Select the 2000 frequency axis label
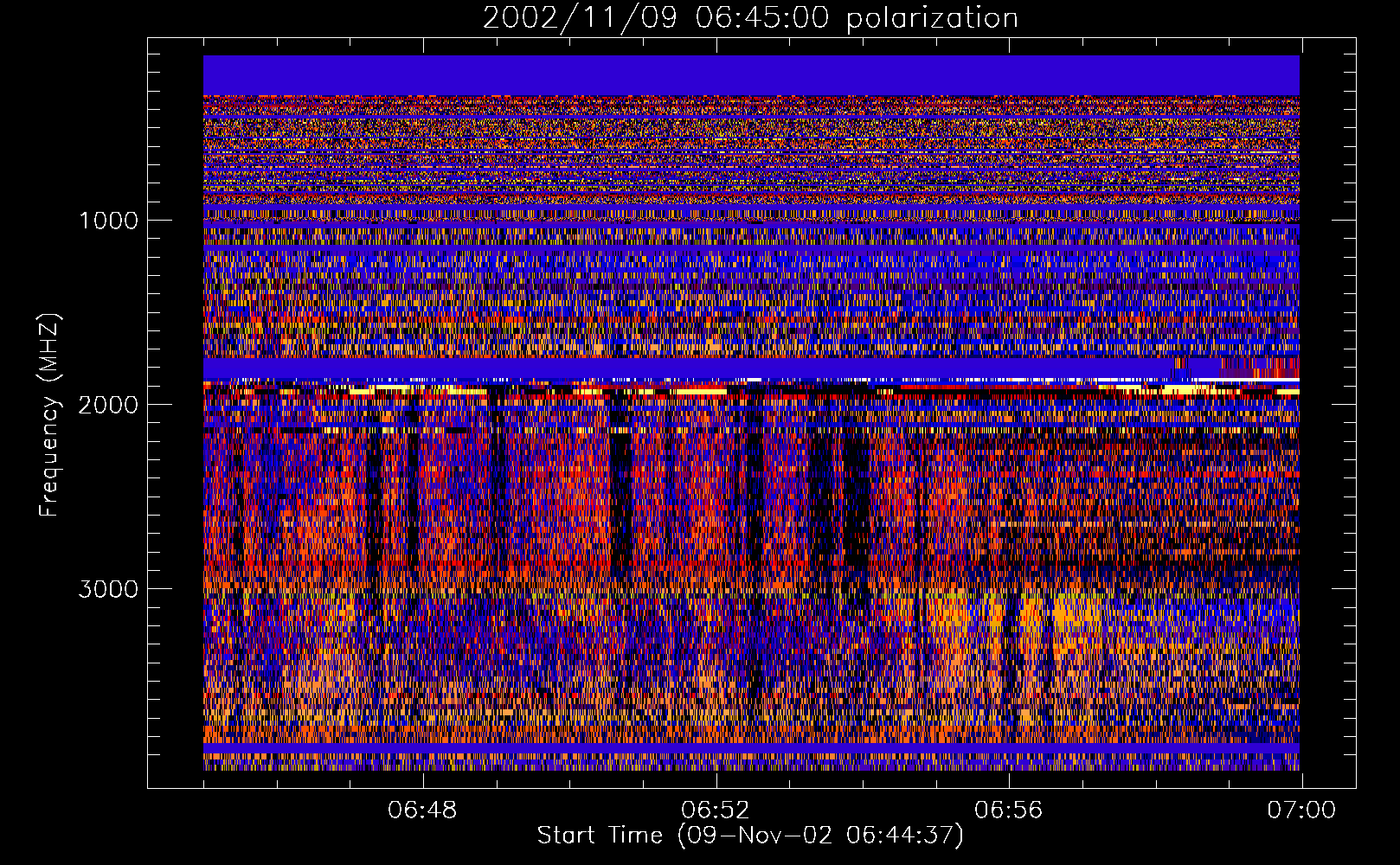 tap(108, 405)
